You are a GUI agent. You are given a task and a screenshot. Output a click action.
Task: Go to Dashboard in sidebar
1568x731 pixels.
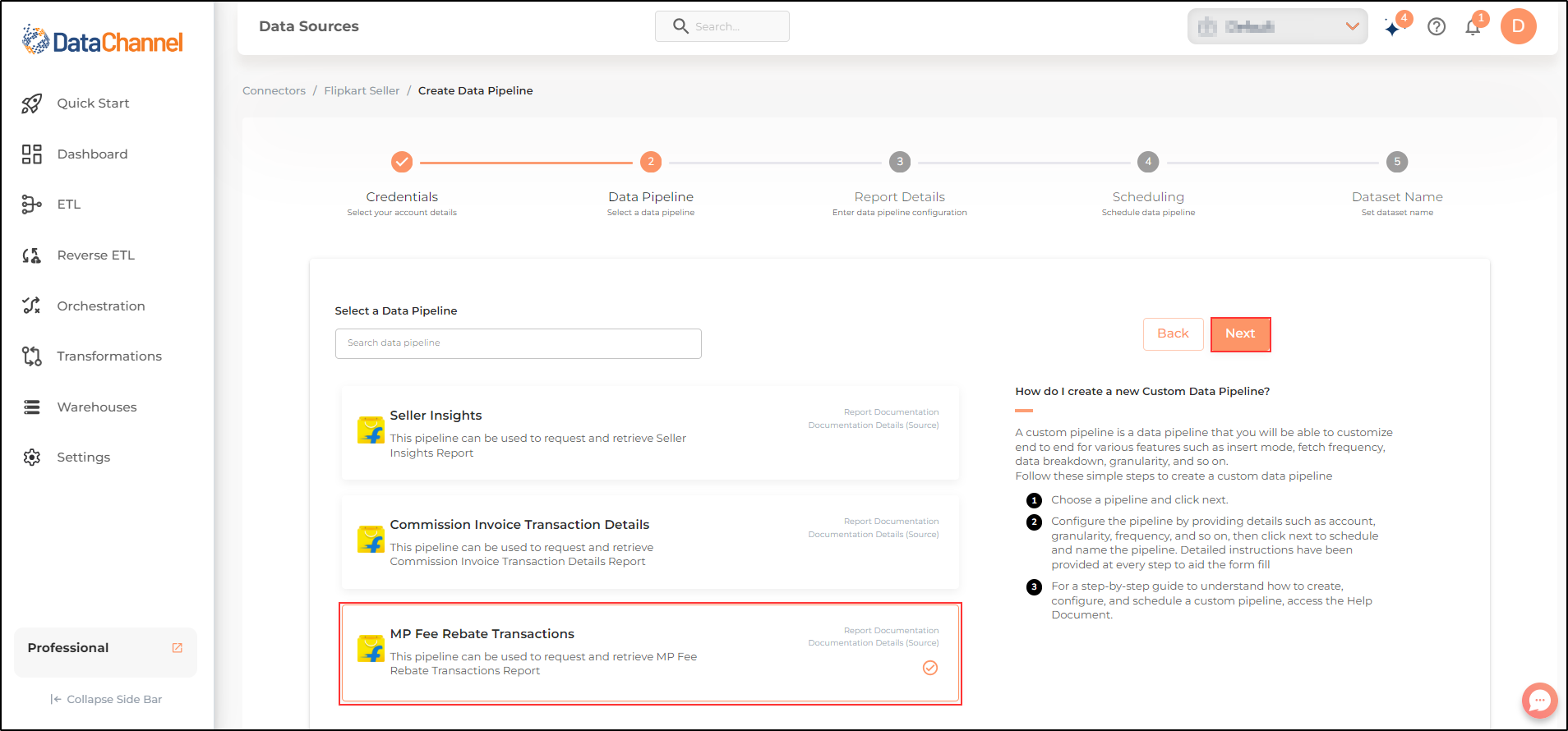click(x=92, y=154)
